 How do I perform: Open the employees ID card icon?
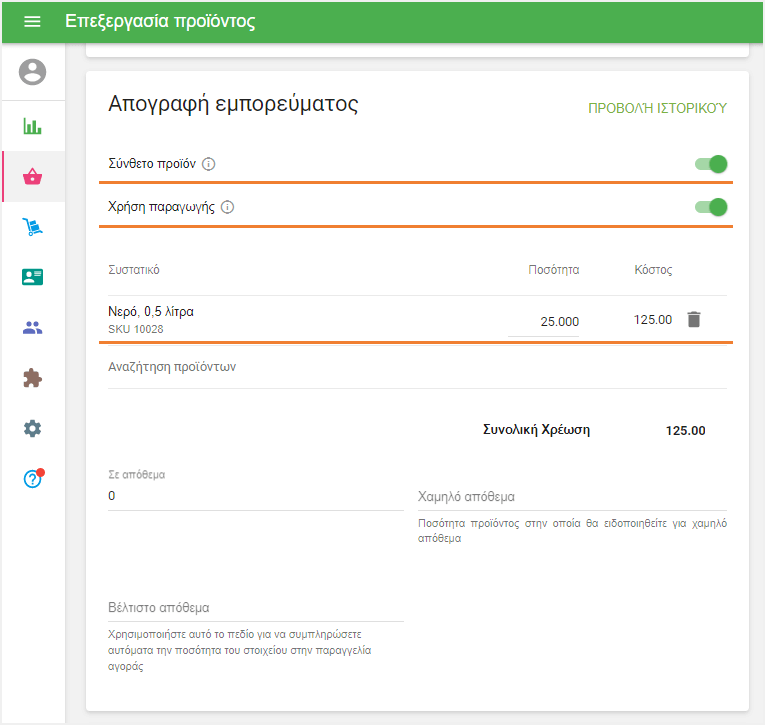tap(33, 277)
